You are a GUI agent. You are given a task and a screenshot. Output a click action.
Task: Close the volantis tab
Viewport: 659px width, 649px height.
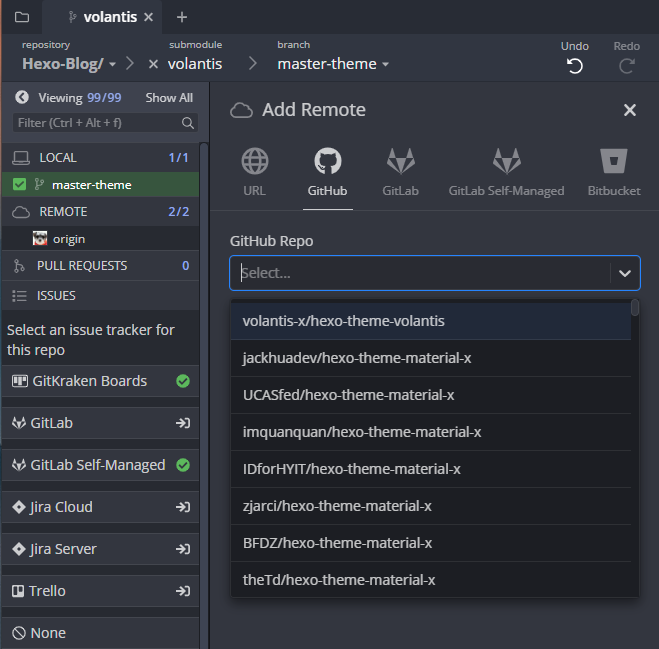pos(148,17)
